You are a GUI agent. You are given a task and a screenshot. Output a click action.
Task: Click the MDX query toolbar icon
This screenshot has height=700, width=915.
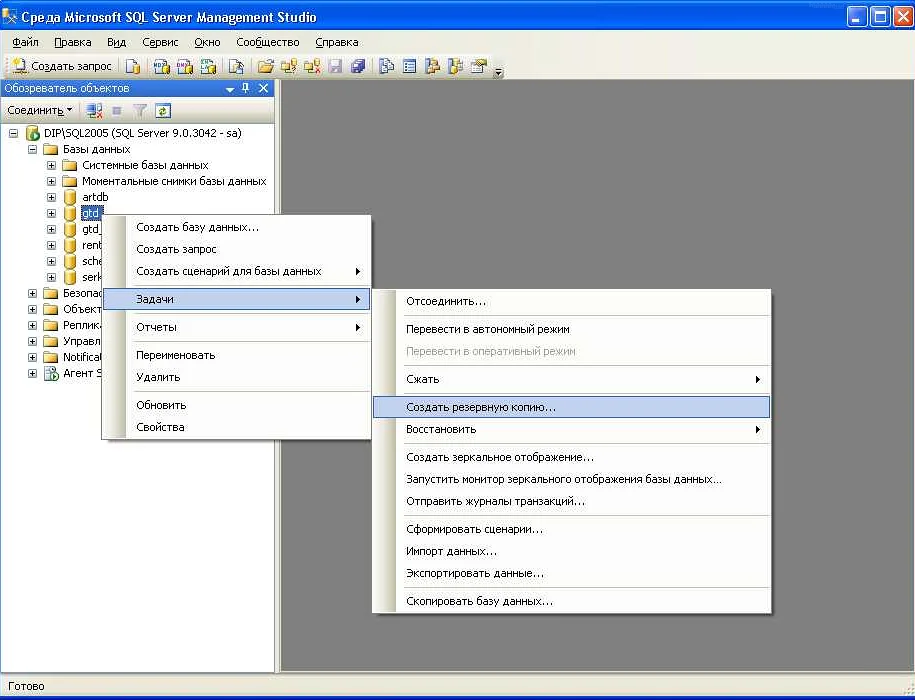161,66
